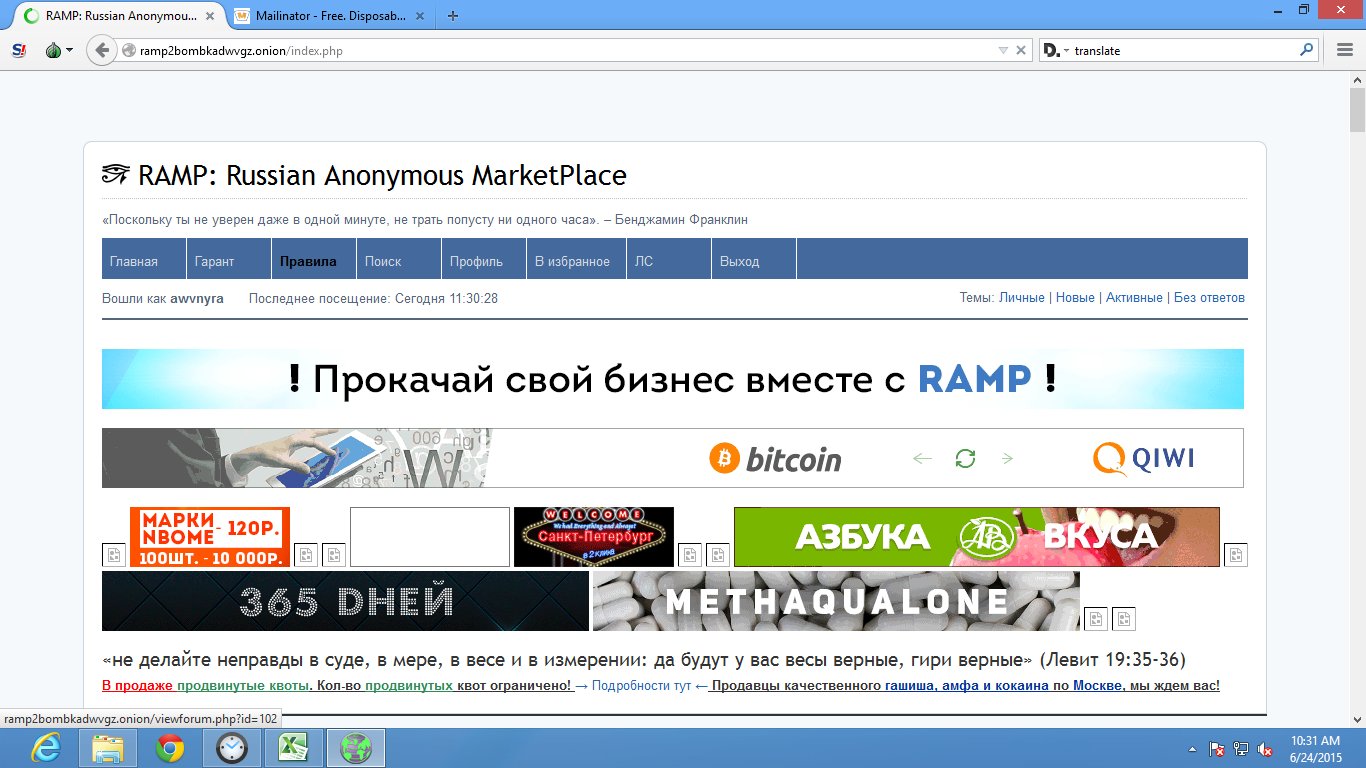
Task: Open the browser hamburger menu
Action: (x=1345, y=50)
